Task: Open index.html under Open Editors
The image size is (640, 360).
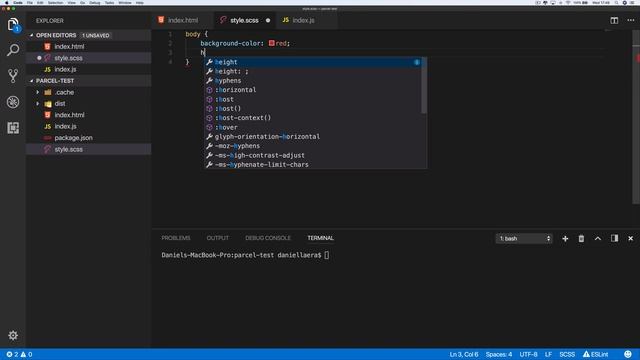Action: (89, 47)
